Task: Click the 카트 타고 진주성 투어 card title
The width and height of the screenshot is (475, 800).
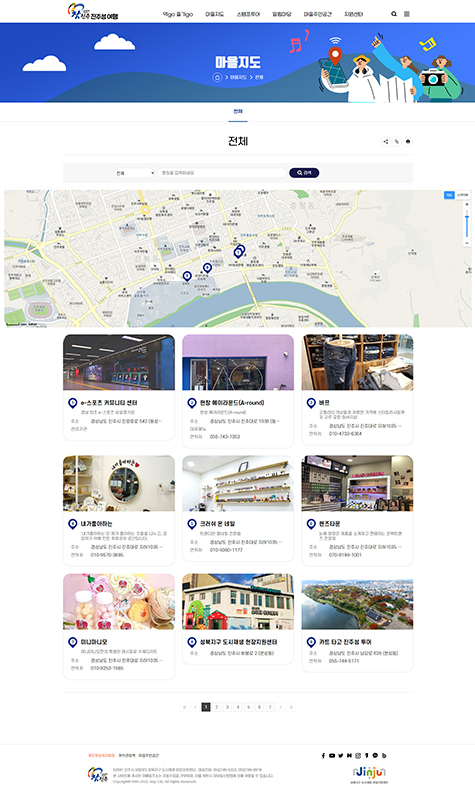Action: point(345,642)
